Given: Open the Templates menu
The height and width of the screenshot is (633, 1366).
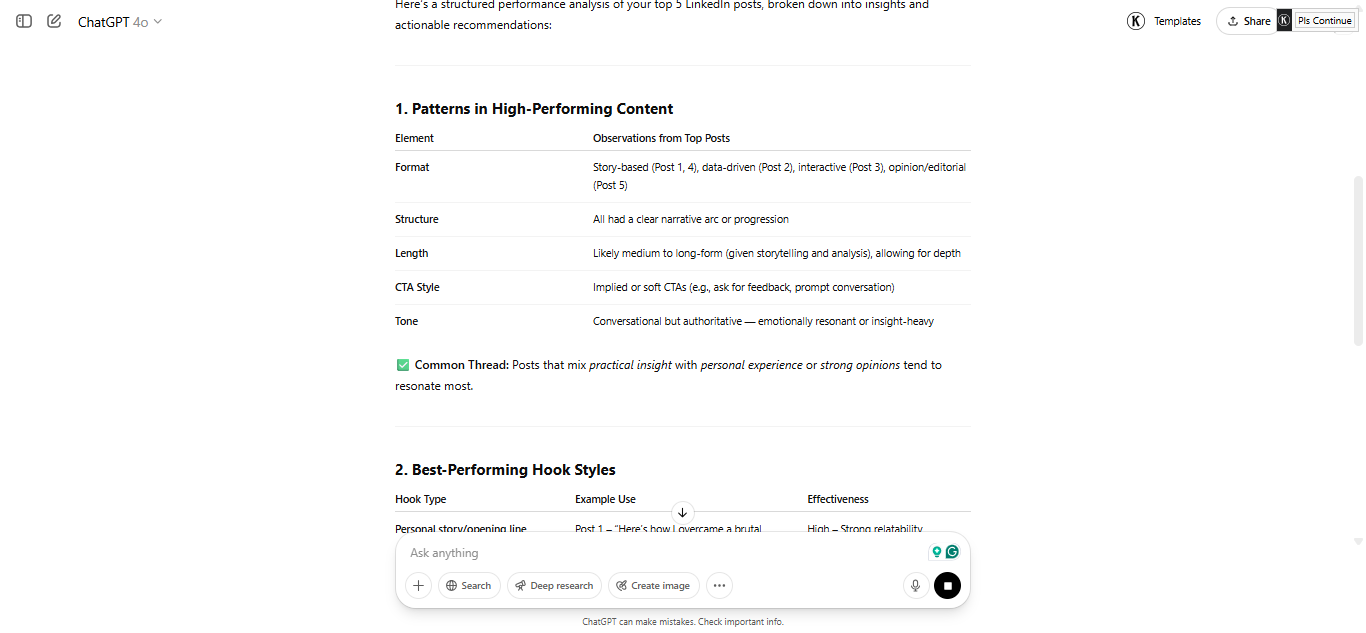Looking at the screenshot, I should click(x=1177, y=21).
